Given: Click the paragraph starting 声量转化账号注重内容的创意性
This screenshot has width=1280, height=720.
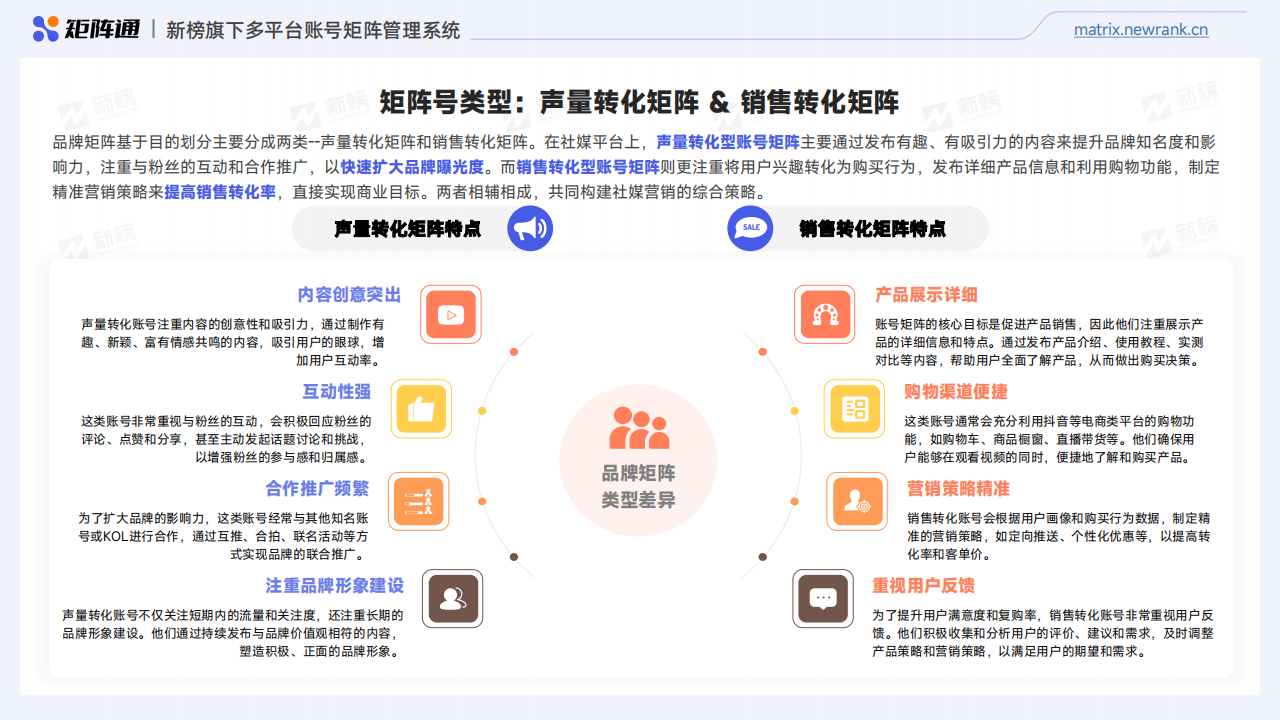Looking at the screenshot, I should 233,342.
